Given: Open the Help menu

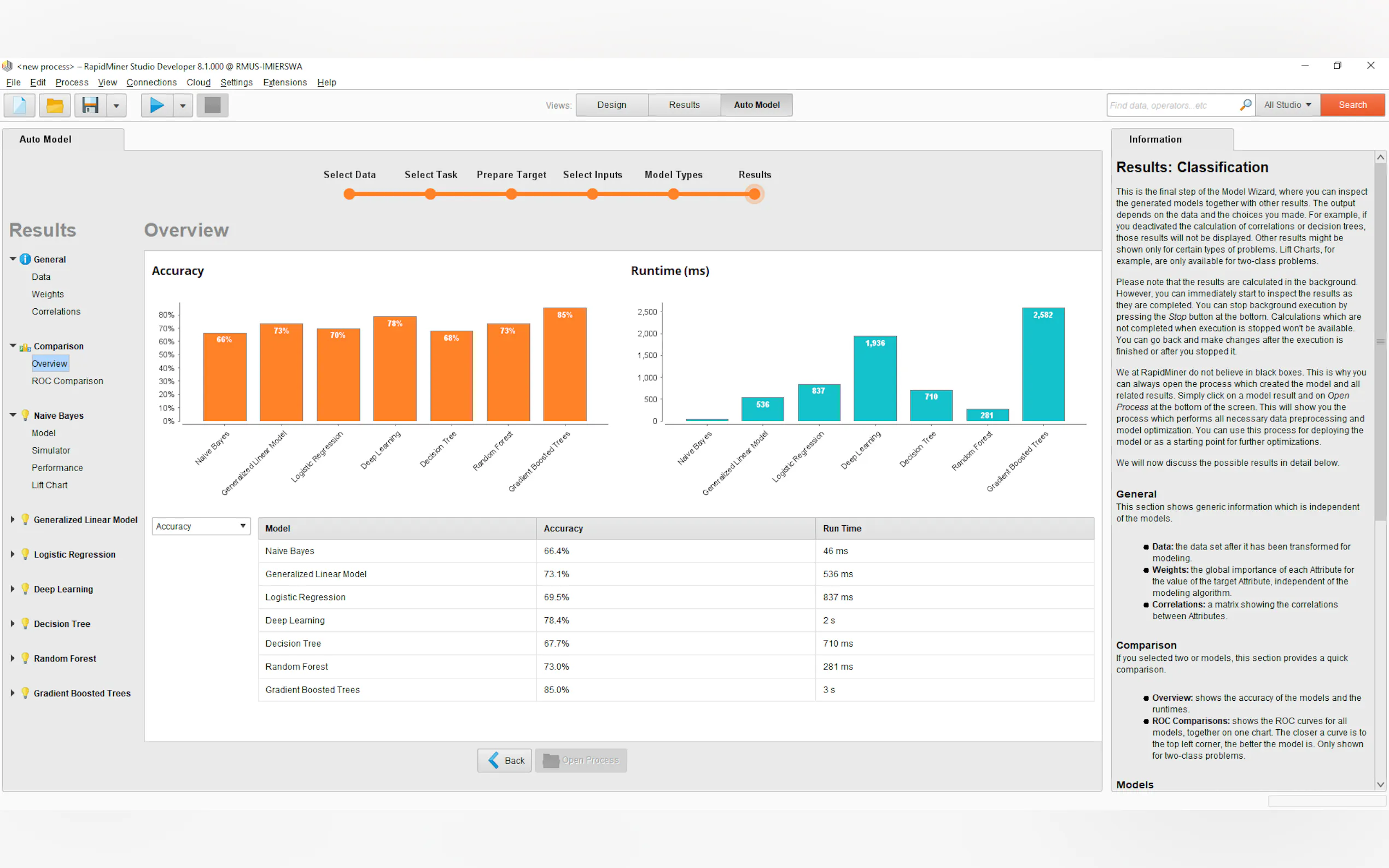Looking at the screenshot, I should pos(326,82).
